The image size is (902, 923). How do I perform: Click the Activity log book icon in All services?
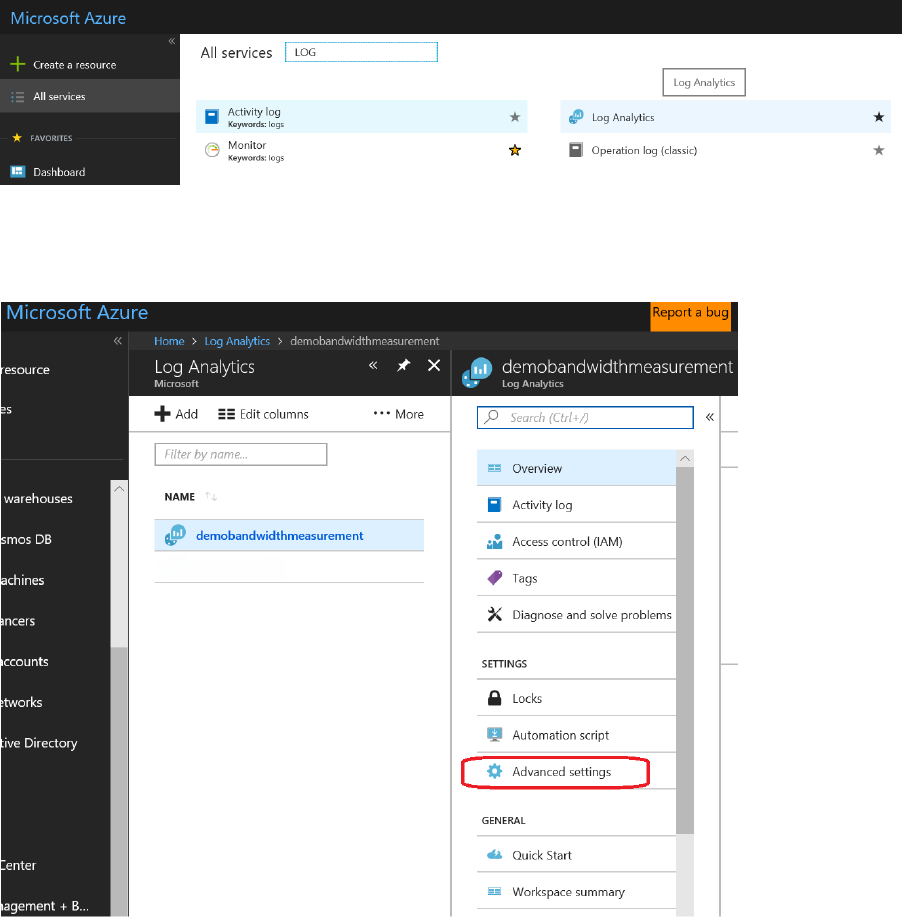[211, 117]
